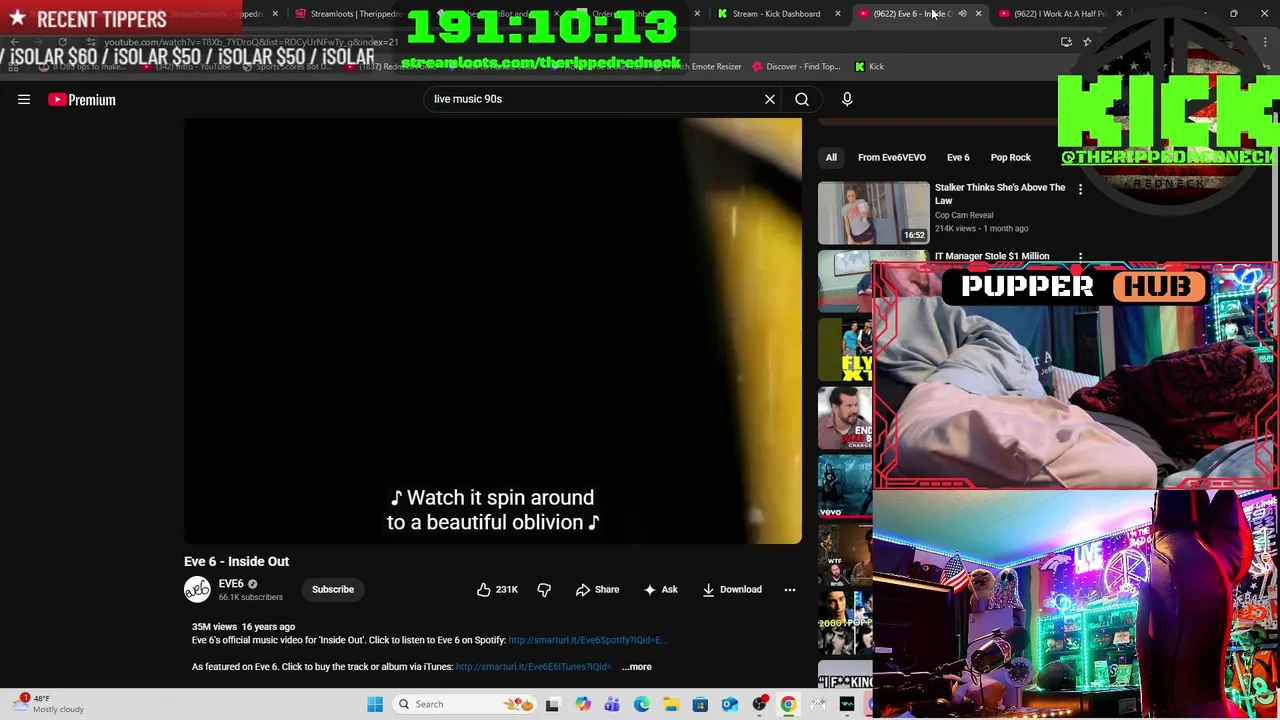Open options menu for Stalker video
Screen dimensions: 1280x720
1080,189
